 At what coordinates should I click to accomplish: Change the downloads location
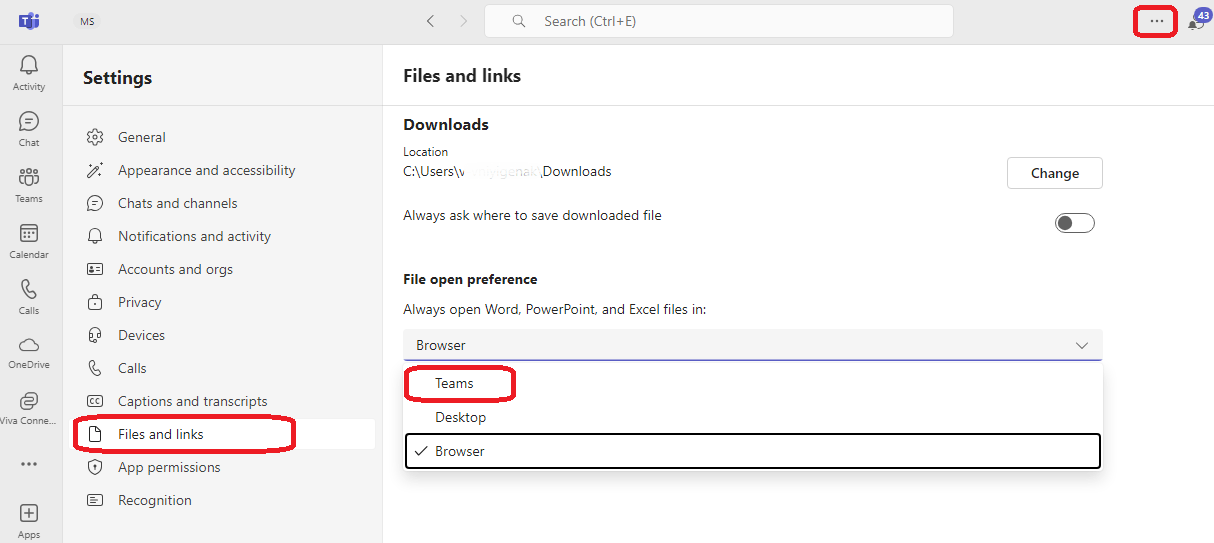(x=1054, y=173)
